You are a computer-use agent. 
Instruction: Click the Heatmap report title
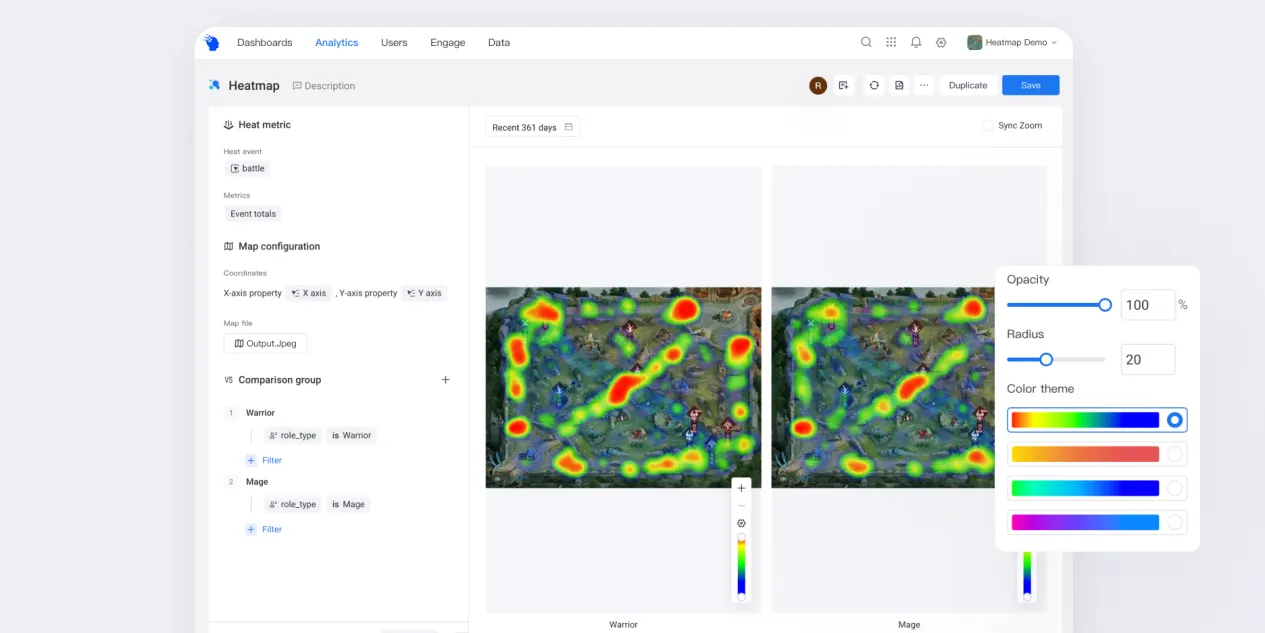point(254,86)
